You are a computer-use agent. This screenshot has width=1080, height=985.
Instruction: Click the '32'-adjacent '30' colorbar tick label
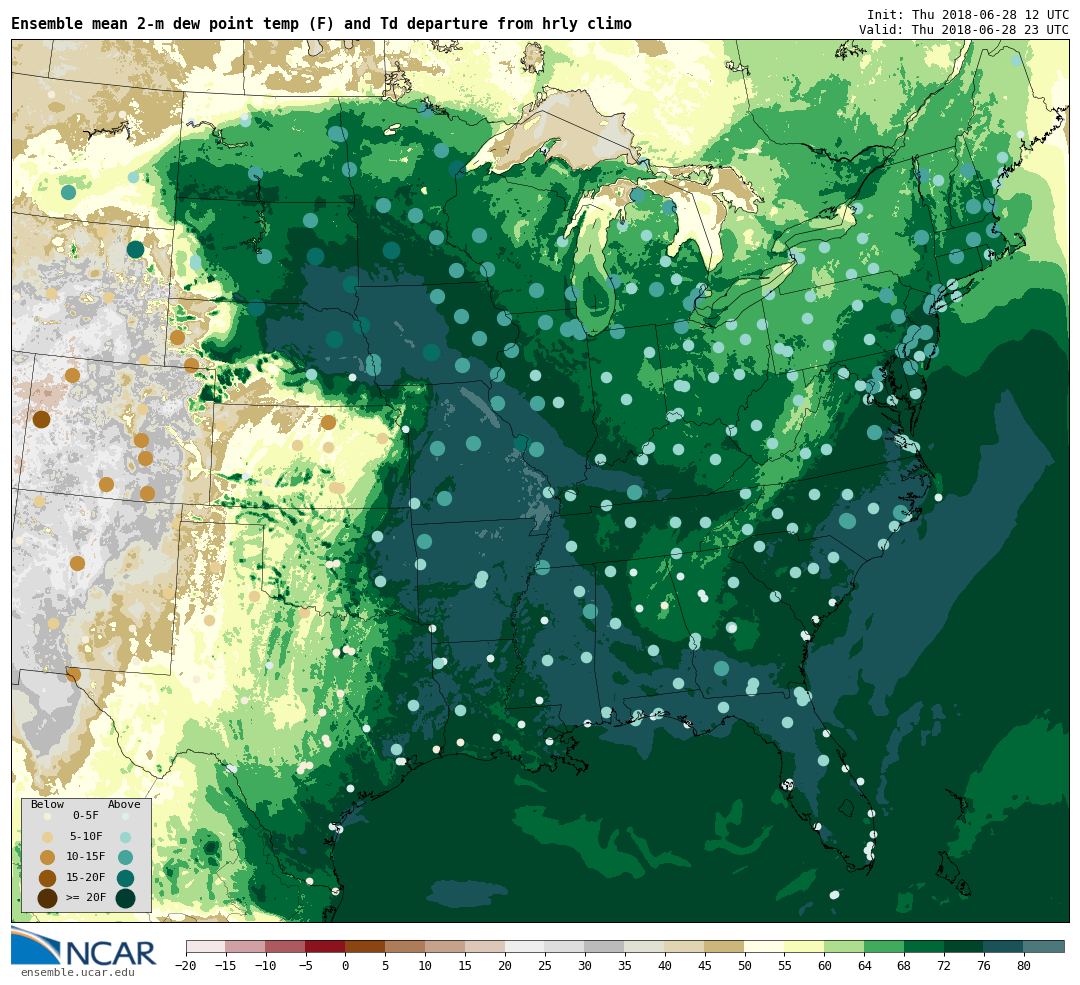(x=585, y=966)
